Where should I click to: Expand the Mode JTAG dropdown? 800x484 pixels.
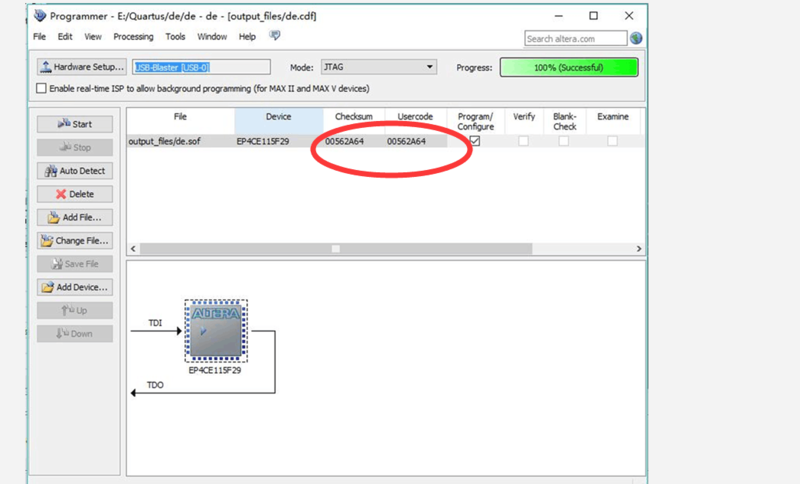tap(430, 67)
